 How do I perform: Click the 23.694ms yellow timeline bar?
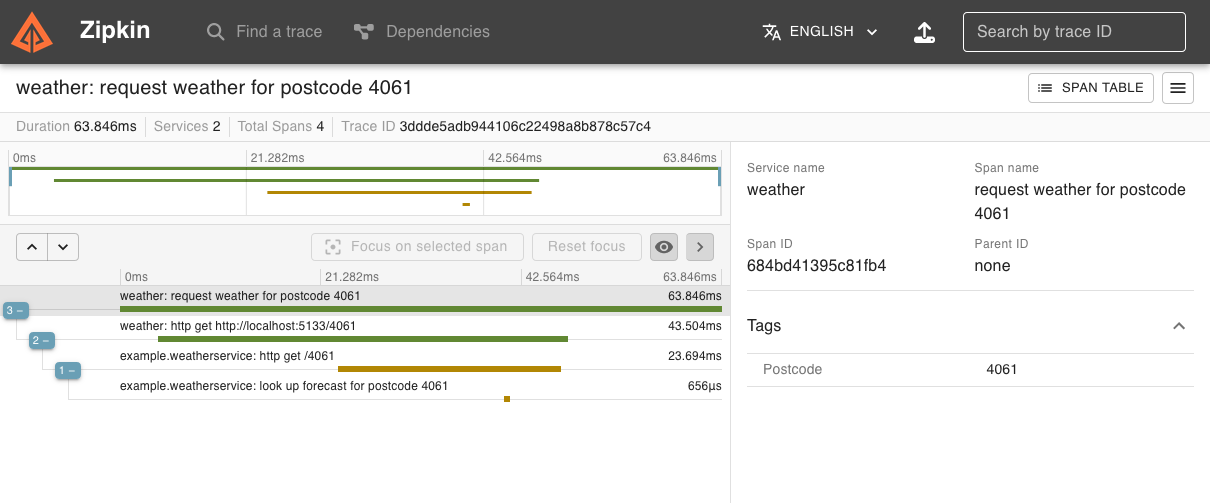pos(449,369)
